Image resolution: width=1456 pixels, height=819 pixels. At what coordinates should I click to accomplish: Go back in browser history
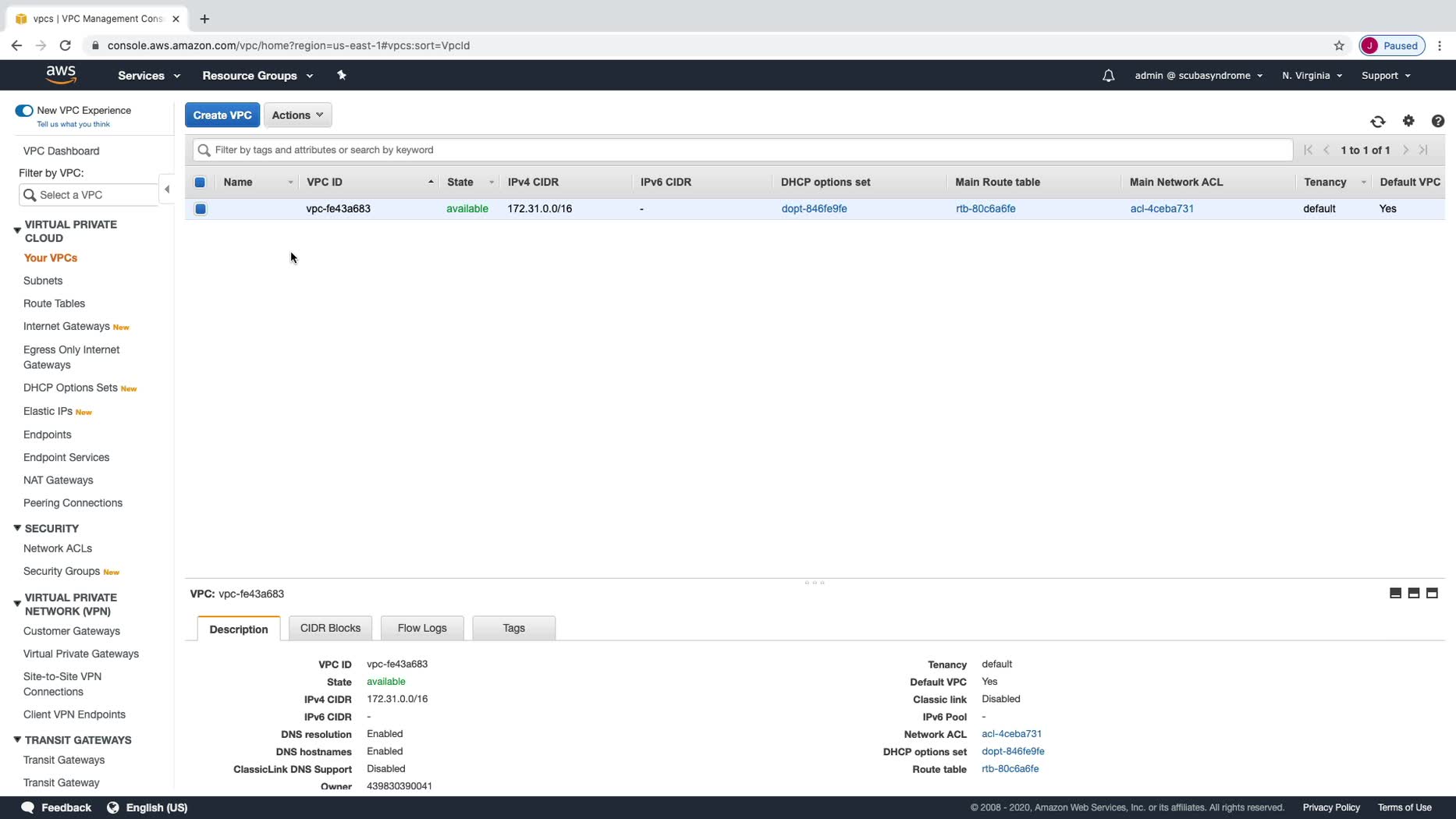coord(16,46)
